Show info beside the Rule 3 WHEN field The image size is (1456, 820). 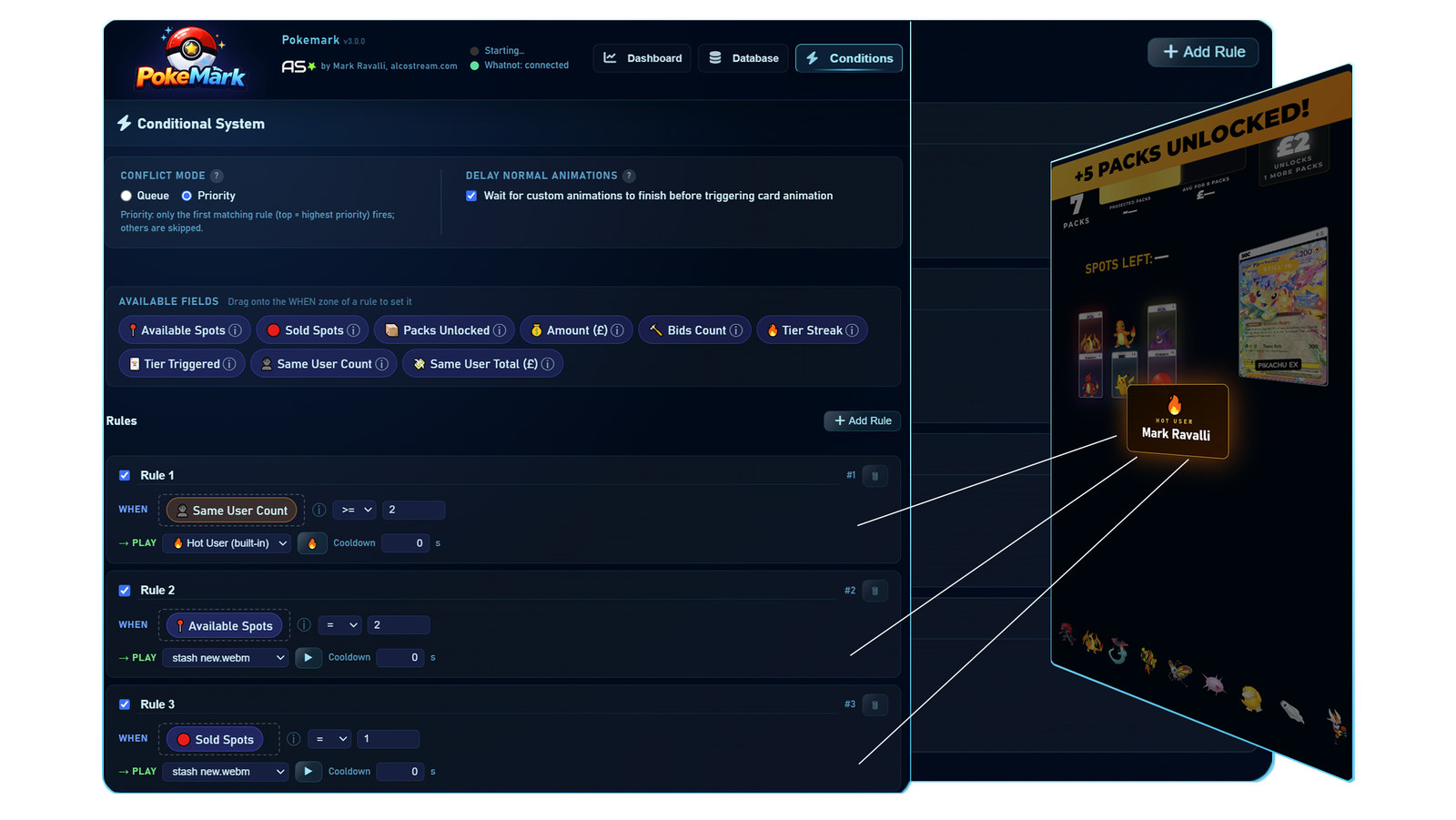click(x=294, y=739)
